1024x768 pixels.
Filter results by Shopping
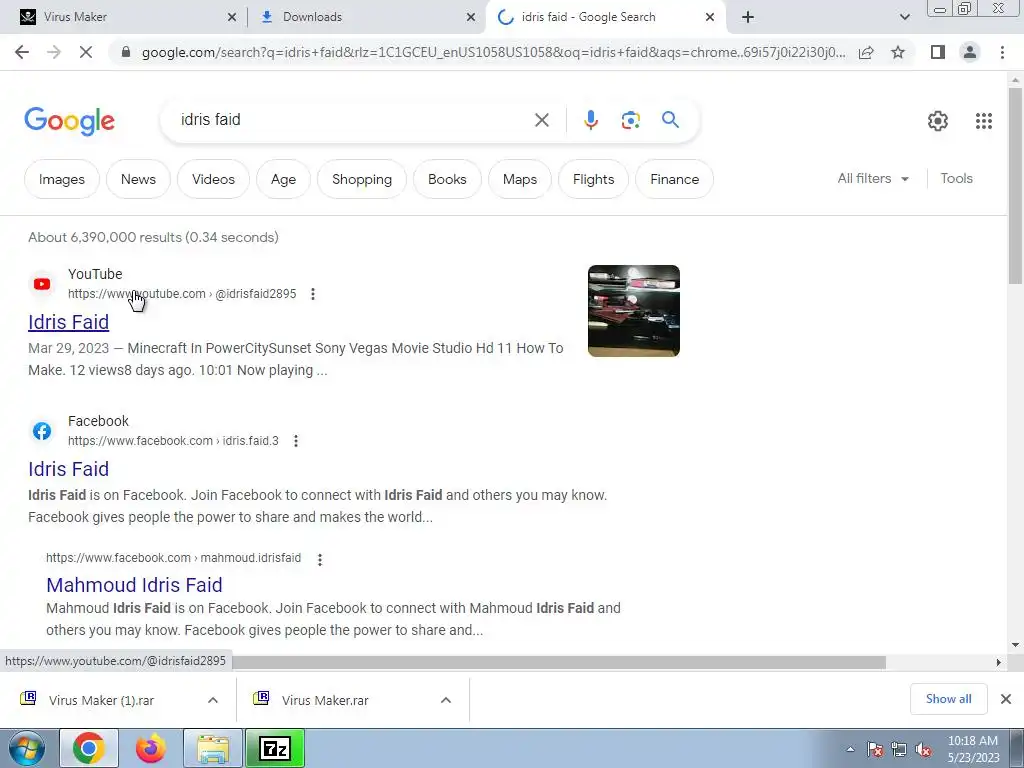(362, 179)
